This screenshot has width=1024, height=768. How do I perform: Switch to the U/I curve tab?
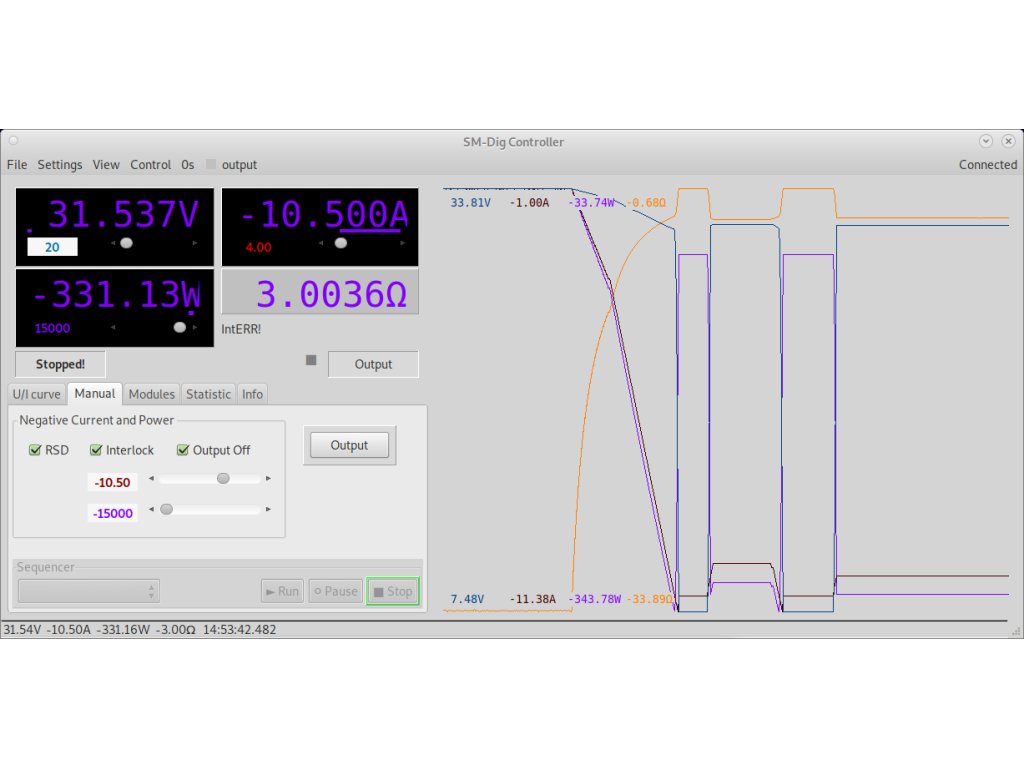tap(36, 394)
